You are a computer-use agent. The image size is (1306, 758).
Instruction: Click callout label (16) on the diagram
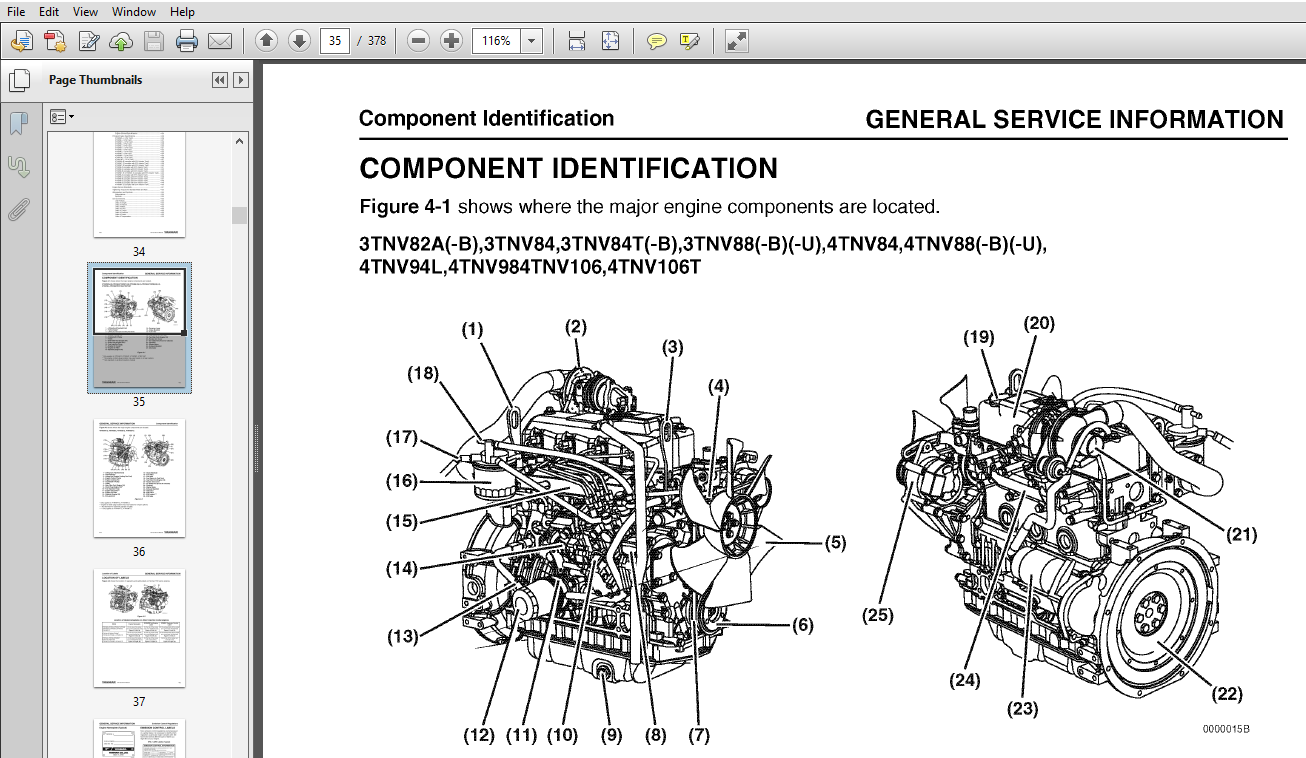coord(402,481)
